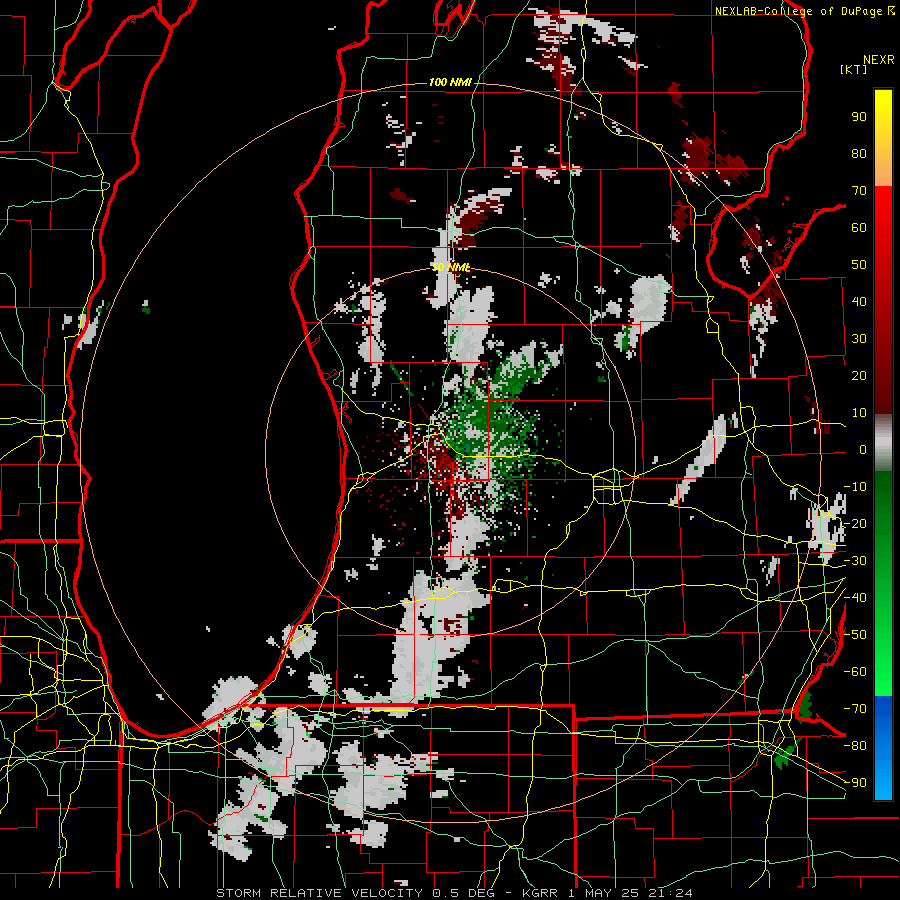Click the positive 30 scale label

pos(859,339)
